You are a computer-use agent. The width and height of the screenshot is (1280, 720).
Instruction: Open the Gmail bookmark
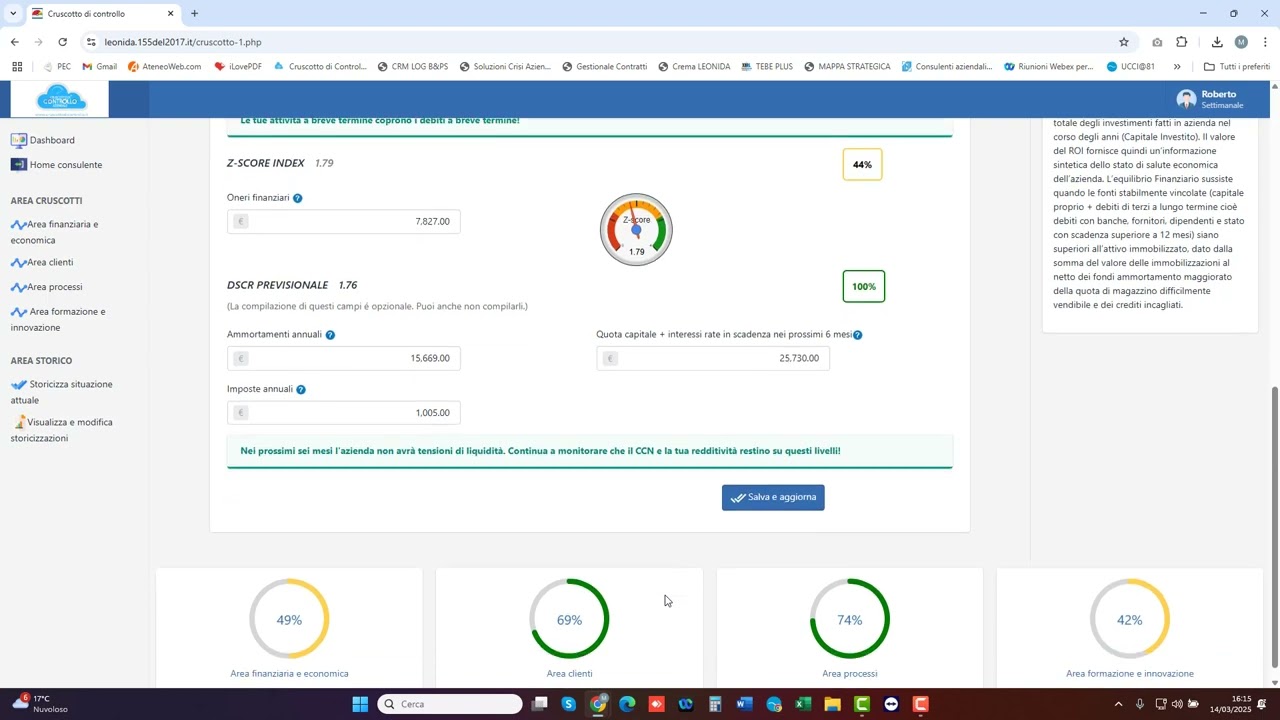[99, 67]
